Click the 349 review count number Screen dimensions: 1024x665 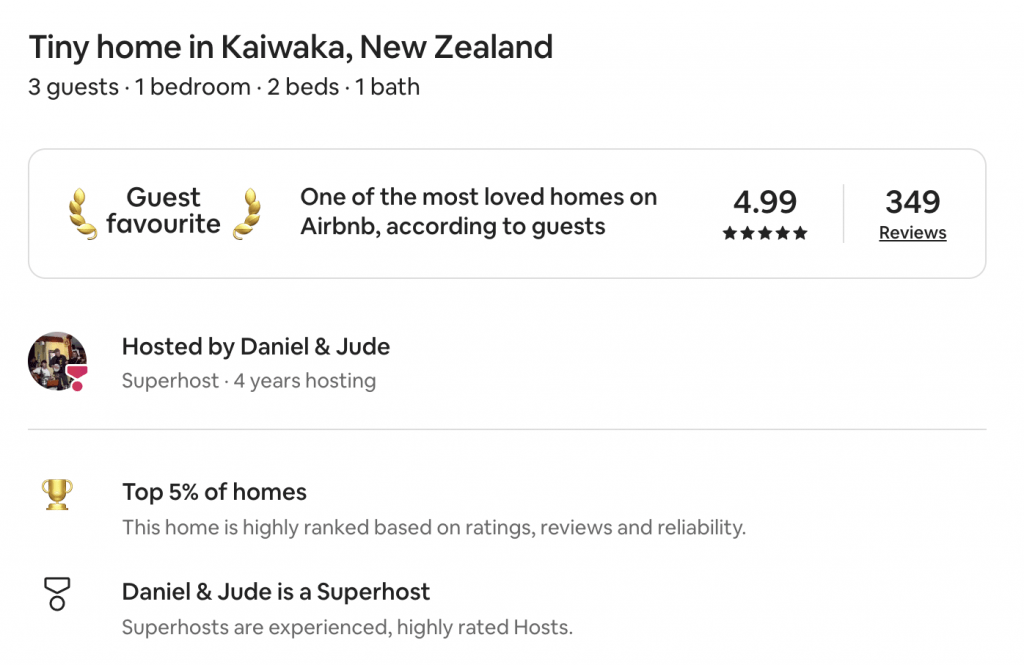click(912, 202)
